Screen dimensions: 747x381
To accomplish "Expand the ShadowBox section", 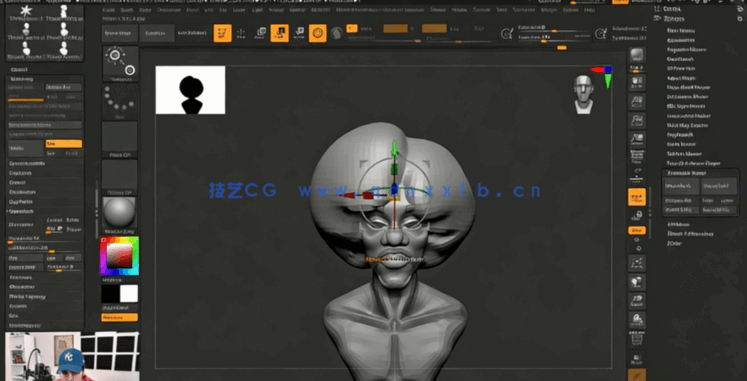I will 22,192.
